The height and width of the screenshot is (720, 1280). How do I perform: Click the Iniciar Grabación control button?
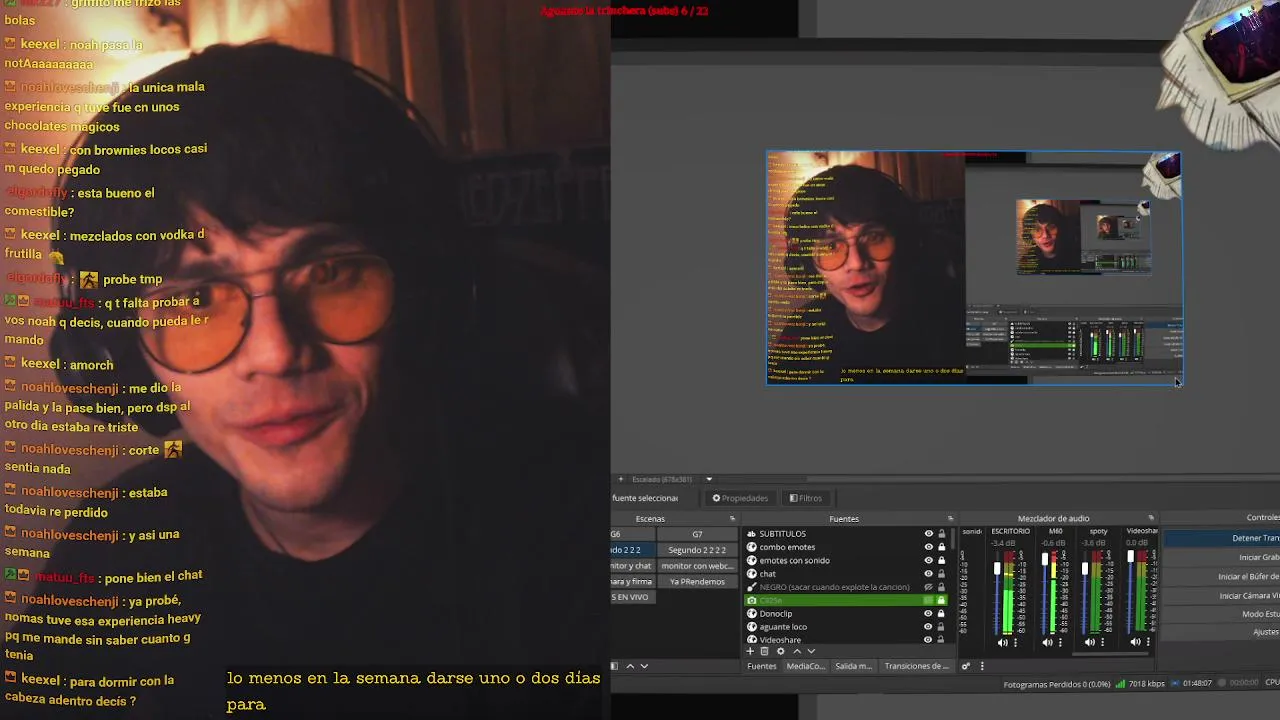1222,557
